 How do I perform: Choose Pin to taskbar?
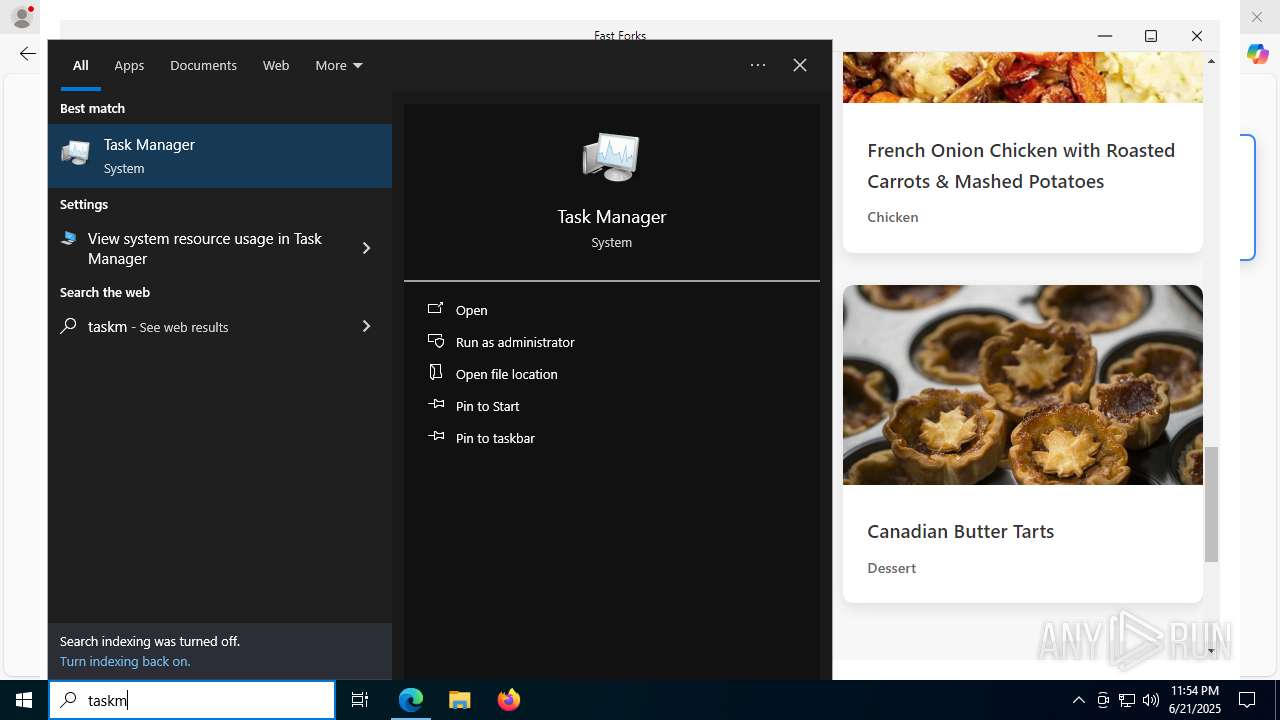pyautogui.click(x=495, y=438)
